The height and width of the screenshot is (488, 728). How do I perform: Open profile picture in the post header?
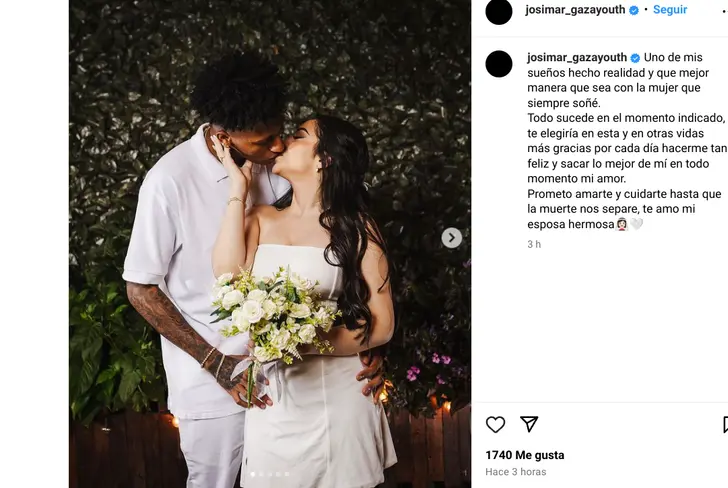tap(499, 11)
